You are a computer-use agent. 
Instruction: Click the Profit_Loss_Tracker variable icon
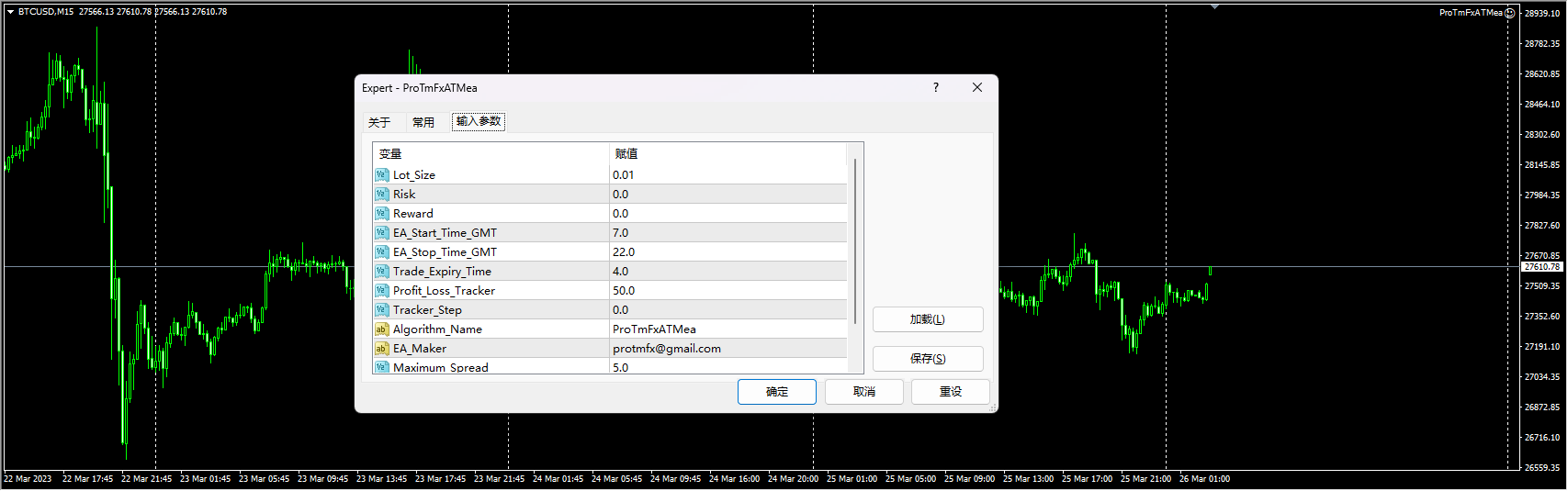pos(381,291)
